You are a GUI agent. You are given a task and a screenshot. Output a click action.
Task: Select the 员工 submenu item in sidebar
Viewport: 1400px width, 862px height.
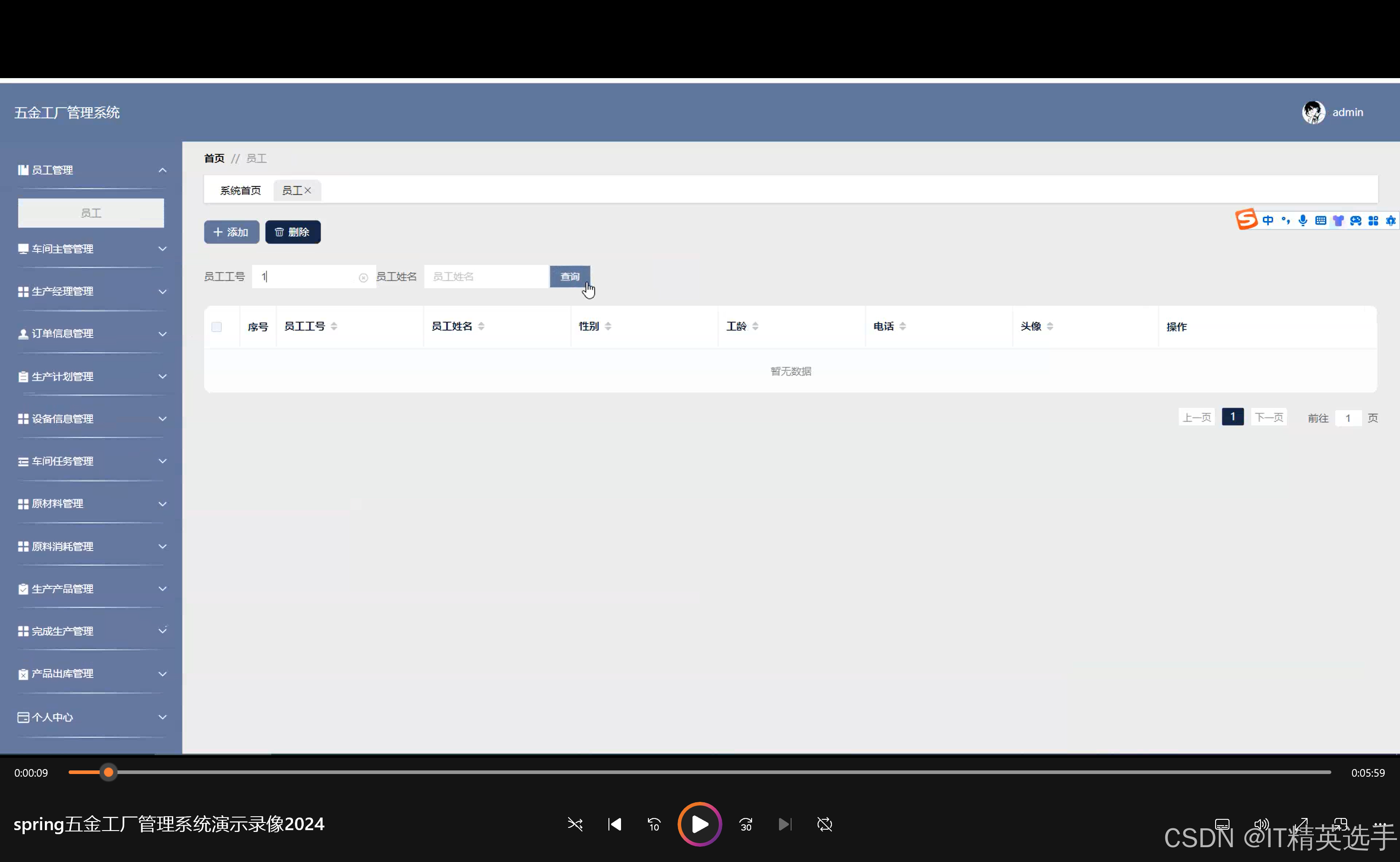coord(91,213)
